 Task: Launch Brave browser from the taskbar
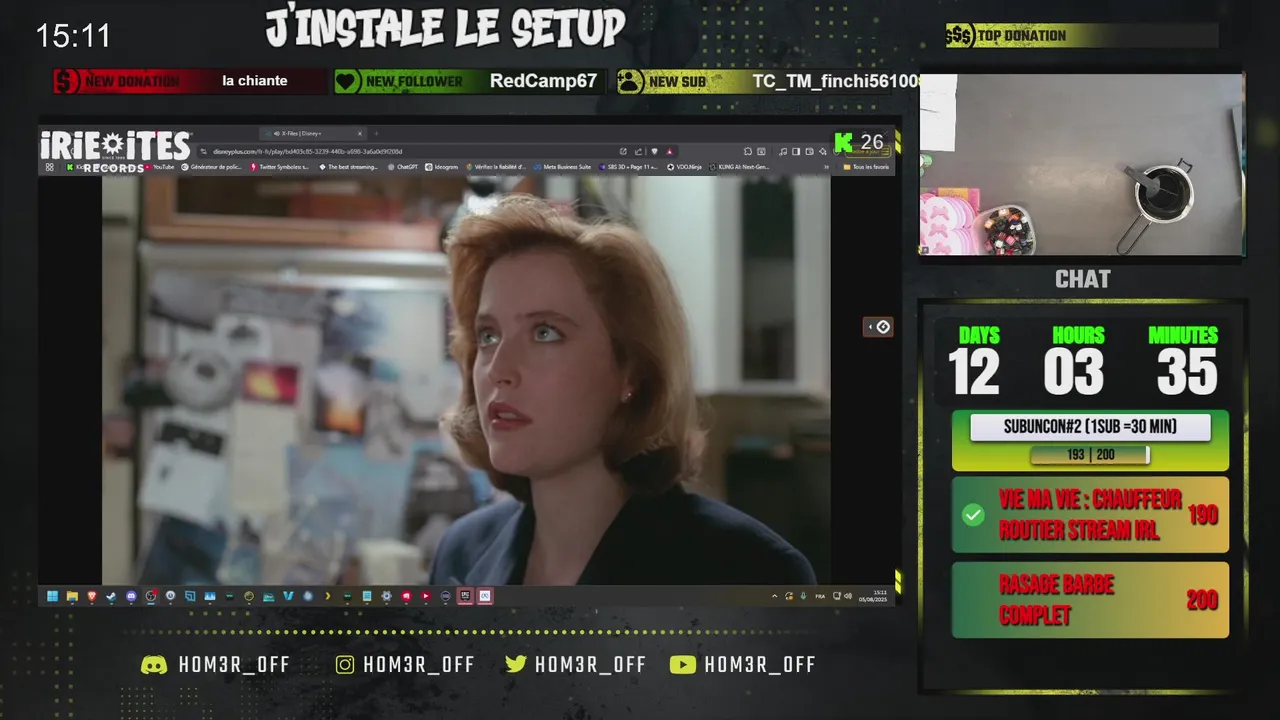click(92, 596)
